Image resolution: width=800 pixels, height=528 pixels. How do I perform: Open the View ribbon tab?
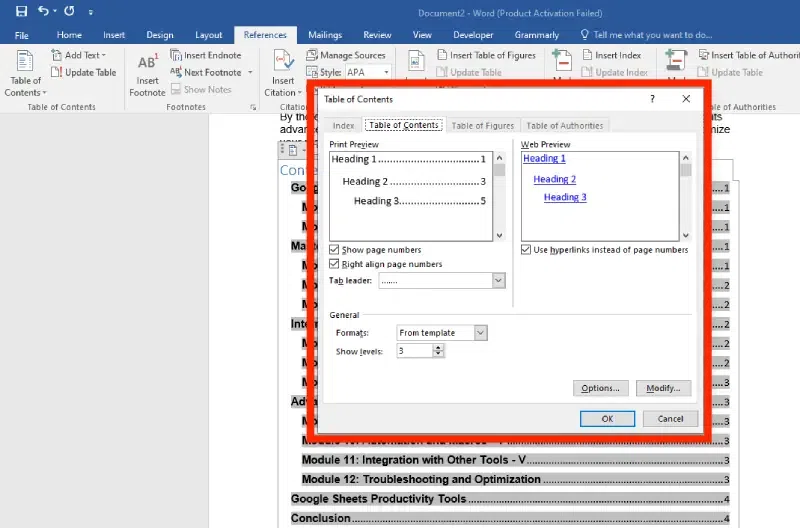422,35
